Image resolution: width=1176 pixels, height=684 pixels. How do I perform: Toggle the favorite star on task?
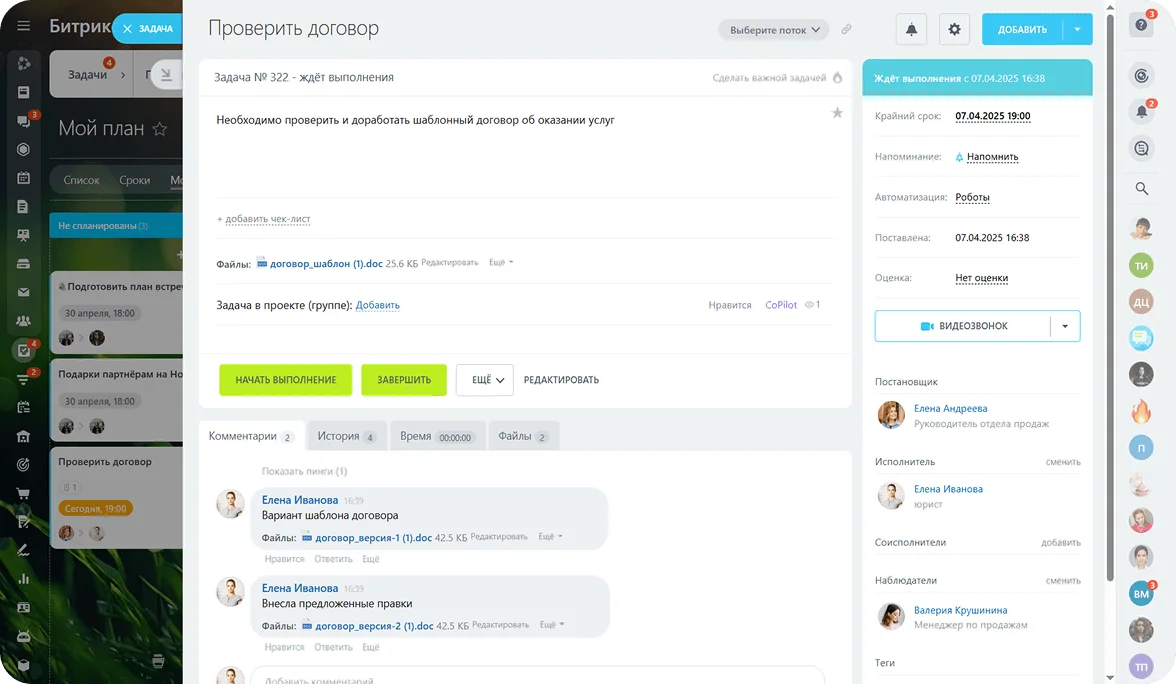[837, 113]
